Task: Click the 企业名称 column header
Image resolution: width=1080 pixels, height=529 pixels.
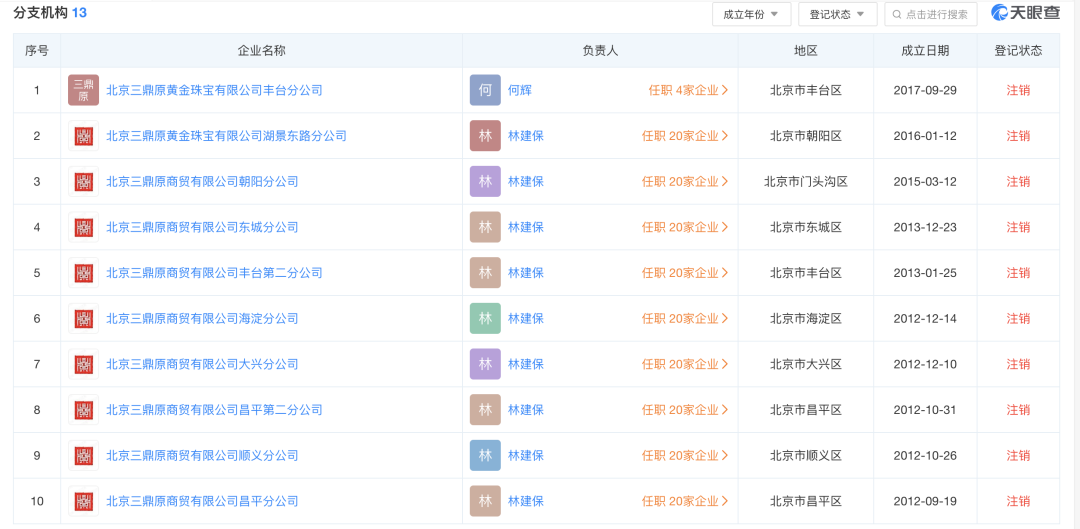Action: pyautogui.click(x=261, y=50)
